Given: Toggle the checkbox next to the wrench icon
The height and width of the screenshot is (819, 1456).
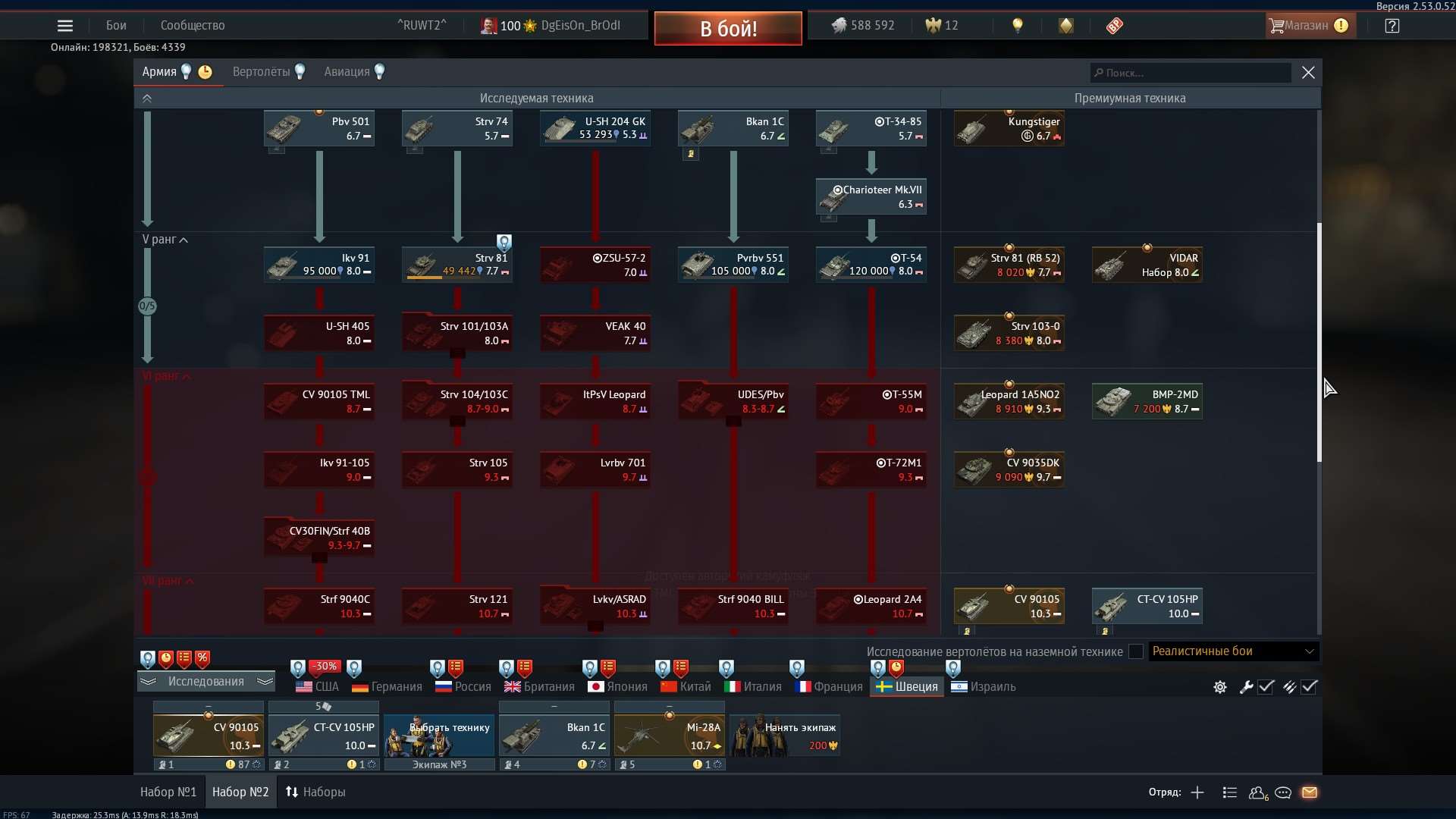Looking at the screenshot, I should pos(1267,688).
